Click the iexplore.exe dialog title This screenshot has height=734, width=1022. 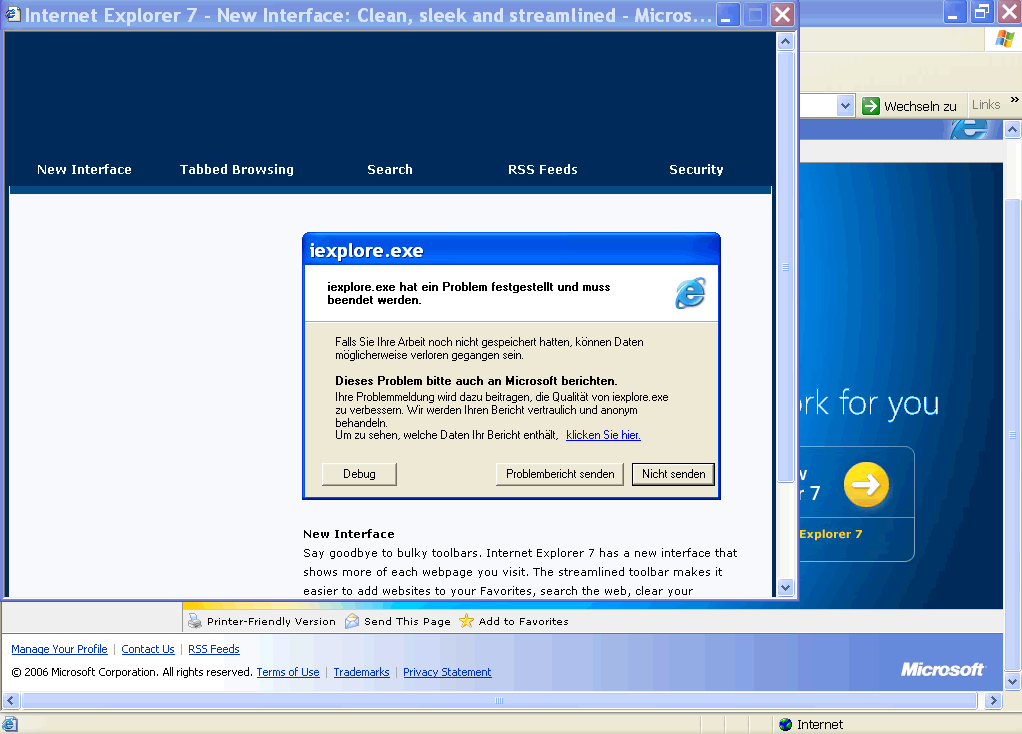[x=366, y=250]
